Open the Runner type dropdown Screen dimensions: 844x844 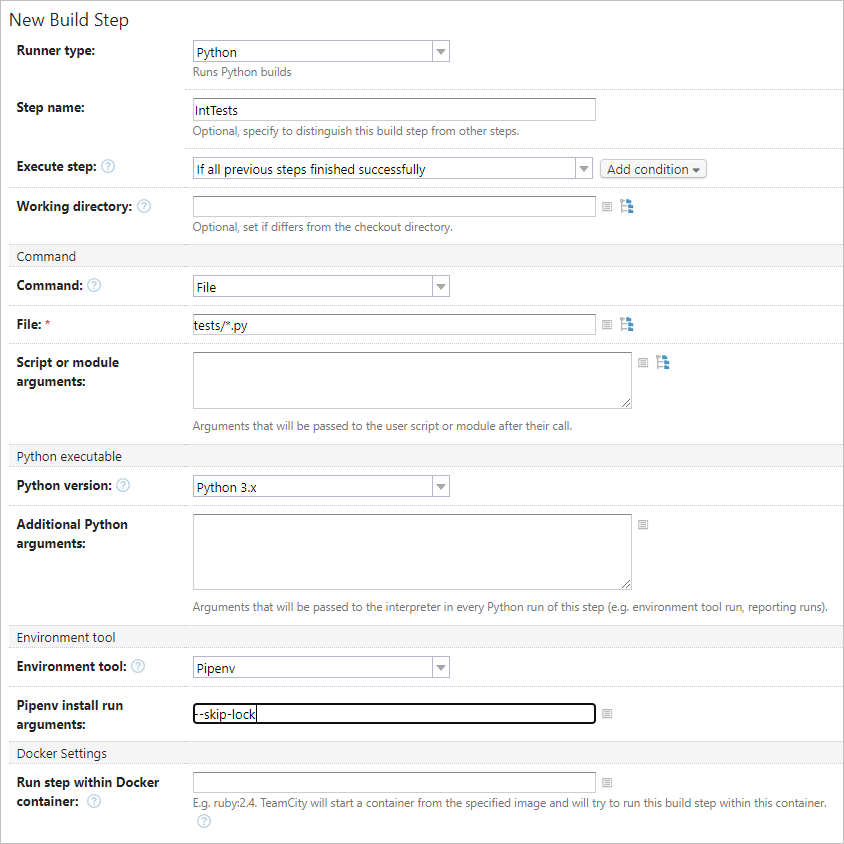(440, 51)
